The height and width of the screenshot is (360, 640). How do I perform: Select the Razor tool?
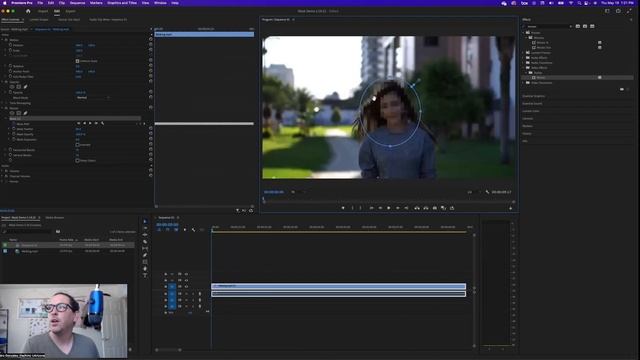coord(145,242)
